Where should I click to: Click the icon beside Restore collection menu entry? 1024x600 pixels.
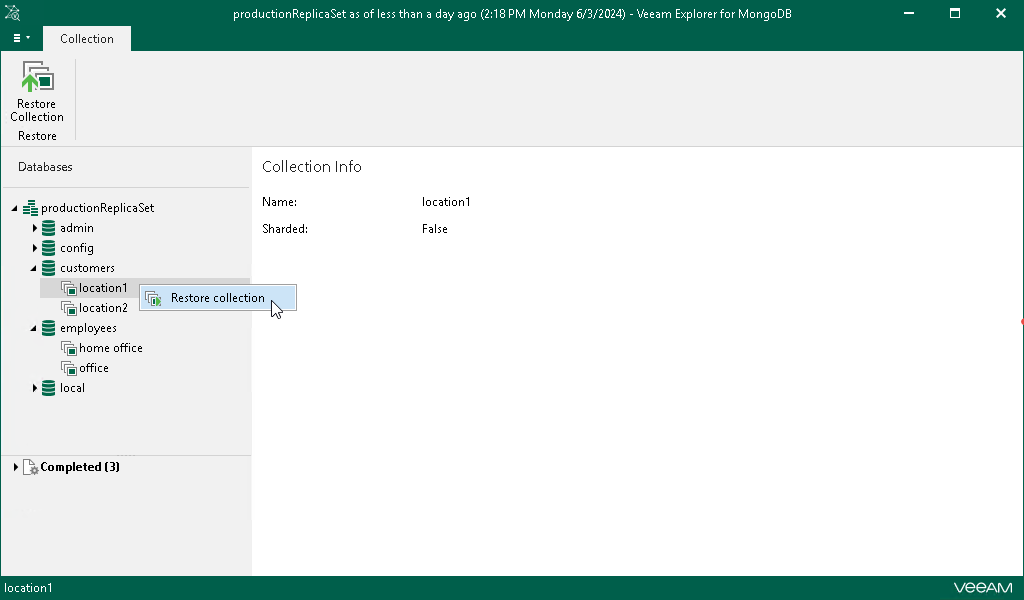click(x=153, y=299)
